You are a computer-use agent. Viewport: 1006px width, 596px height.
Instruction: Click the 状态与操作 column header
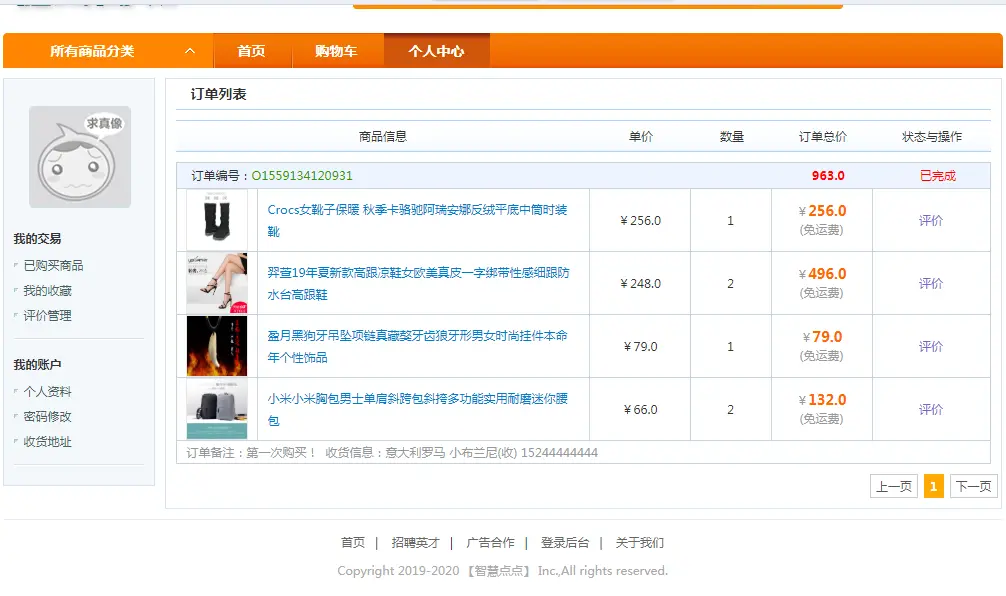932,137
